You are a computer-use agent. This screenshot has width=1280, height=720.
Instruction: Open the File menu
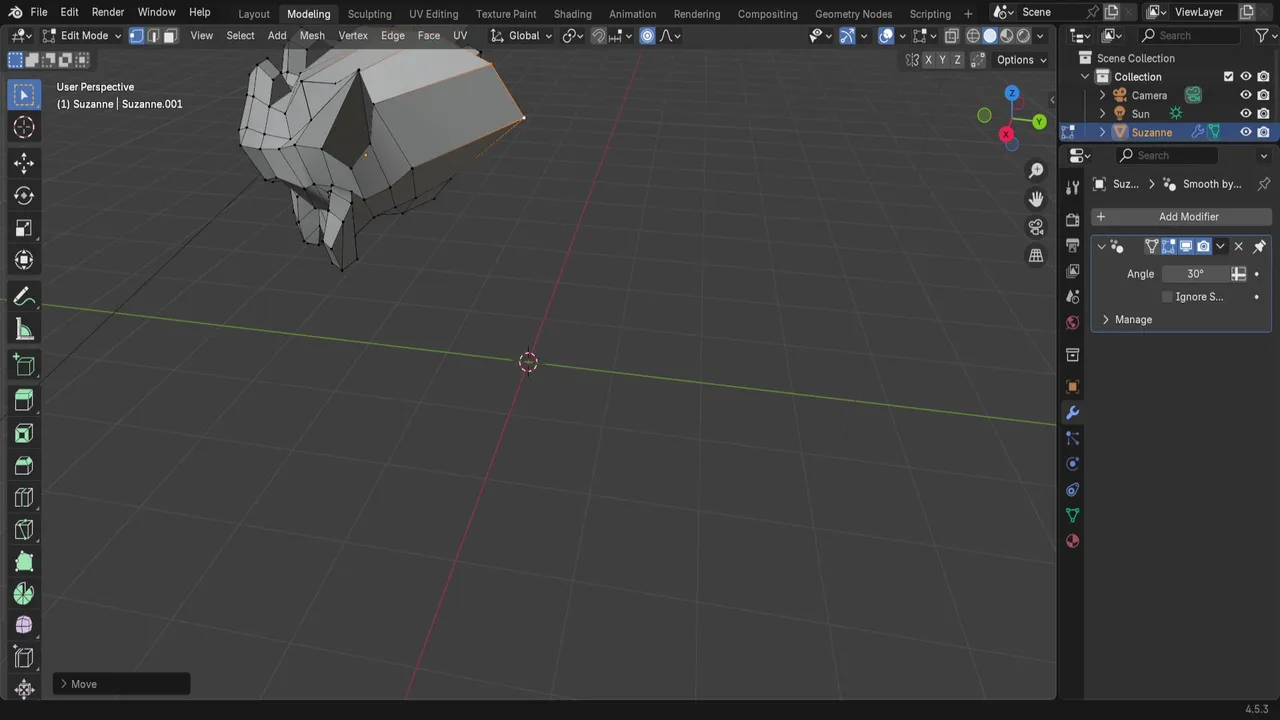(x=39, y=12)
